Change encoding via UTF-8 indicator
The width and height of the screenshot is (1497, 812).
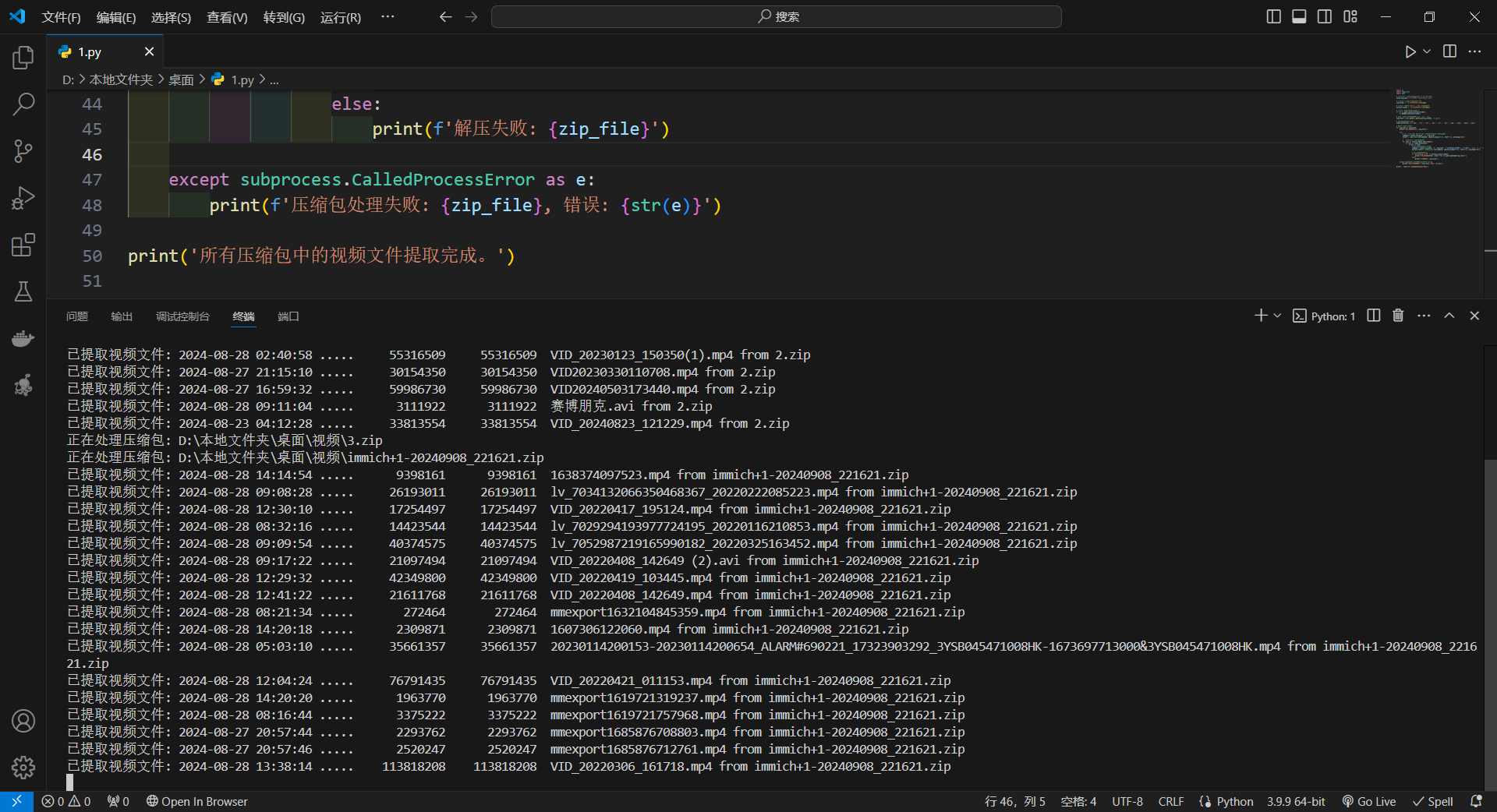1127,801
